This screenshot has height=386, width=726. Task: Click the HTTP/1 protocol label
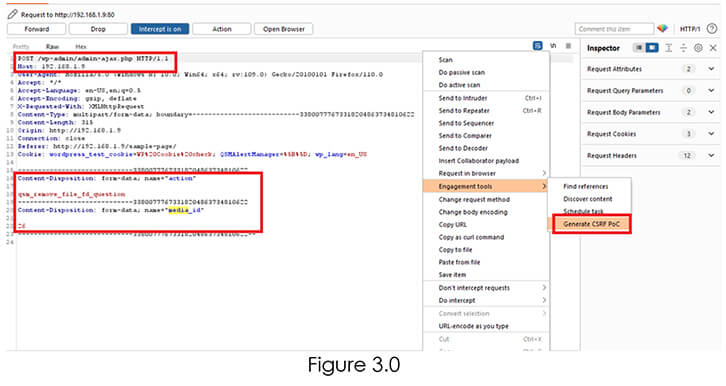pyautogui.click(x=690, y=29)
